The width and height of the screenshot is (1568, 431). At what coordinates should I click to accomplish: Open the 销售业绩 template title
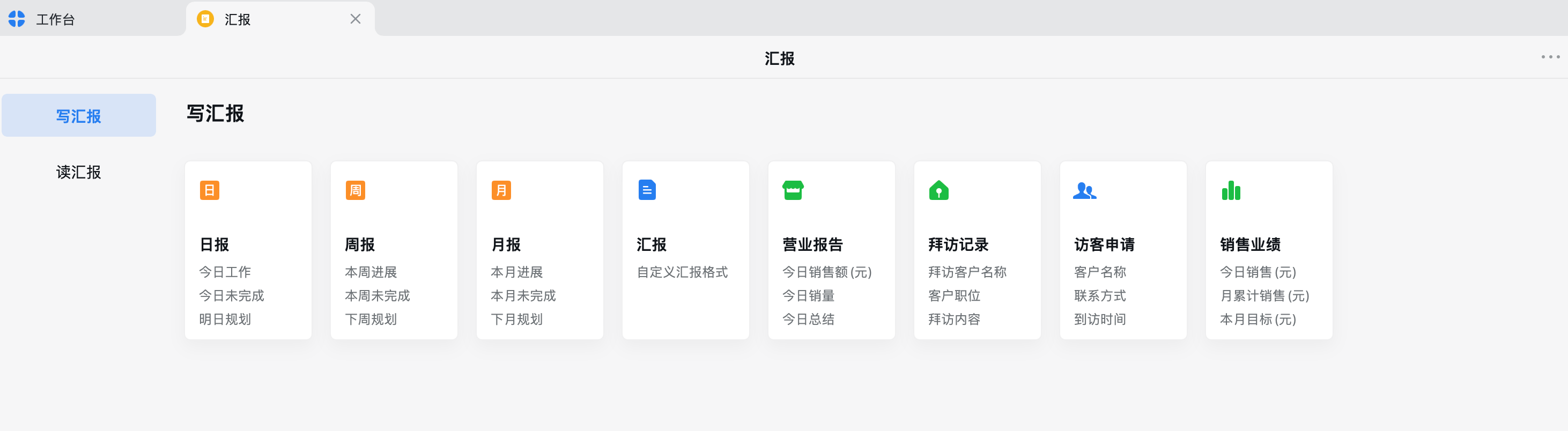point(1251,244)
